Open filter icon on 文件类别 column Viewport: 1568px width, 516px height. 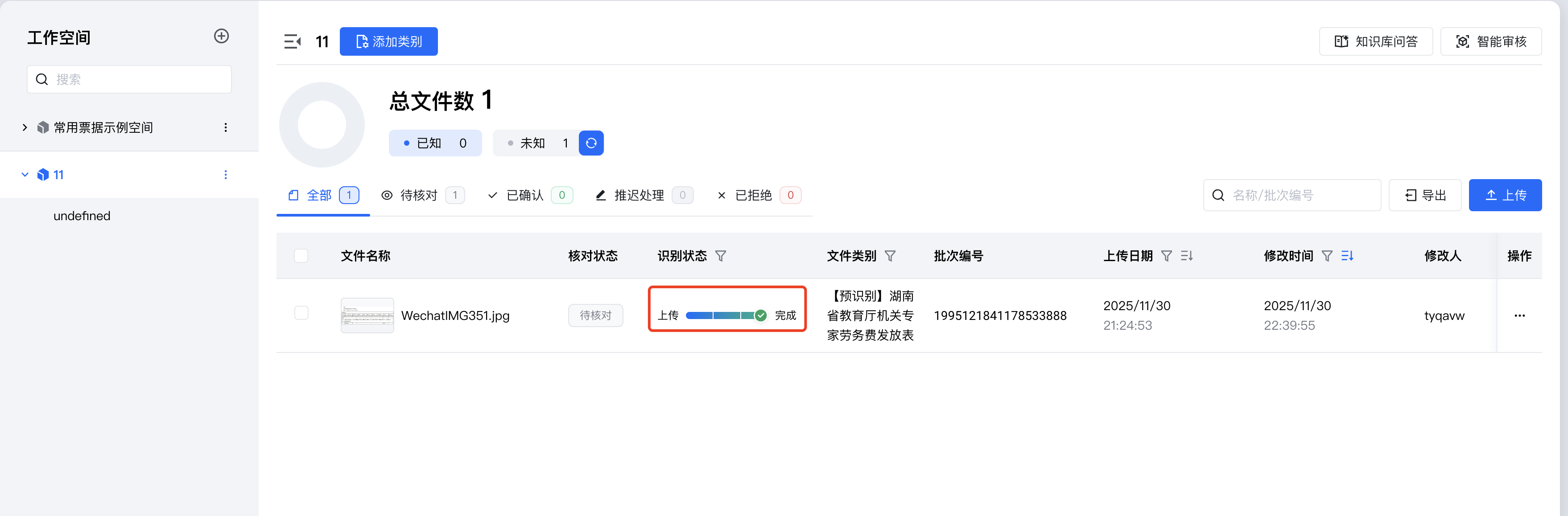pyautogui.click(x=890, y=256)
